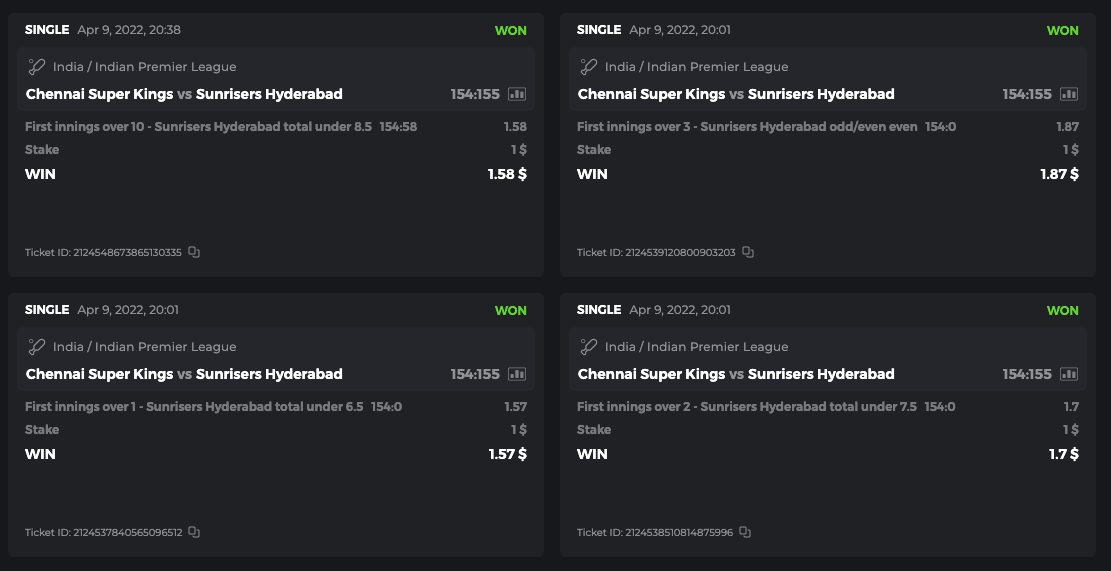Open stats icon on over 2 bet card
The width and height of the screenshot is (1111, 571).
(1069, 374)
